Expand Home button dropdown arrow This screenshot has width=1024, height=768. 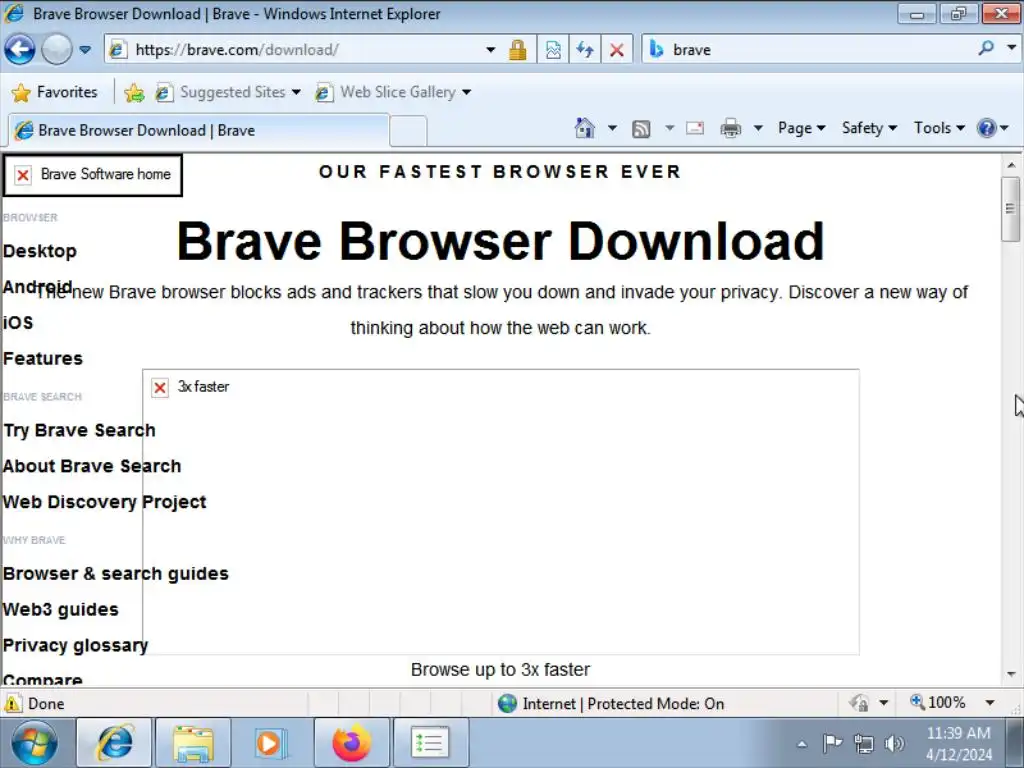[x=612, y=128]
